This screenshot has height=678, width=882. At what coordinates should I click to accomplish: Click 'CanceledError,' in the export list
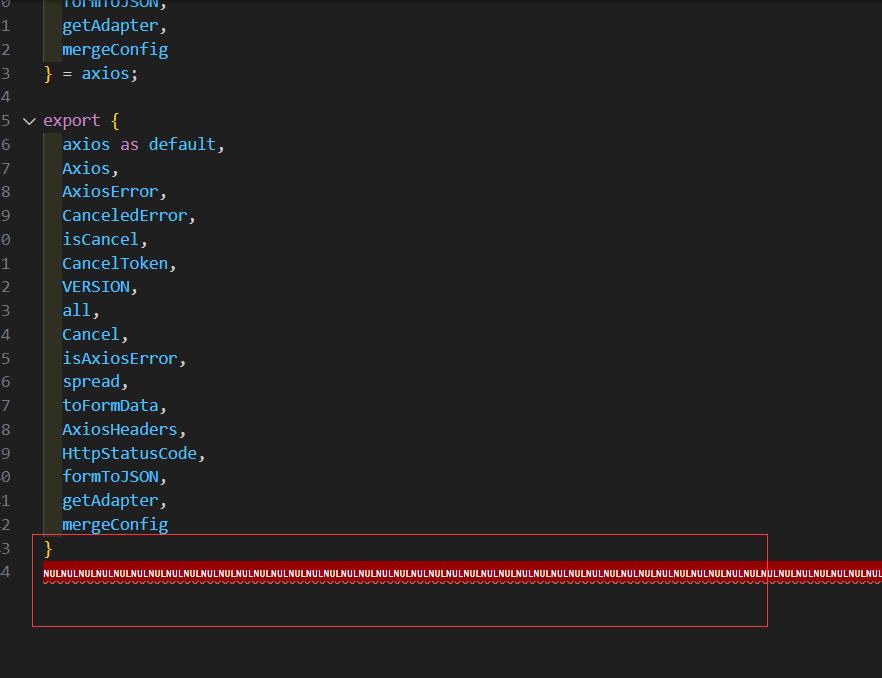click(x=129, y=215)
